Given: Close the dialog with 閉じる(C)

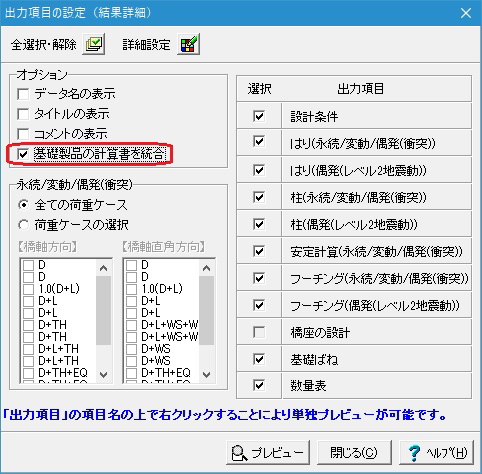Looking at the screenshot, I should (354, 452).
